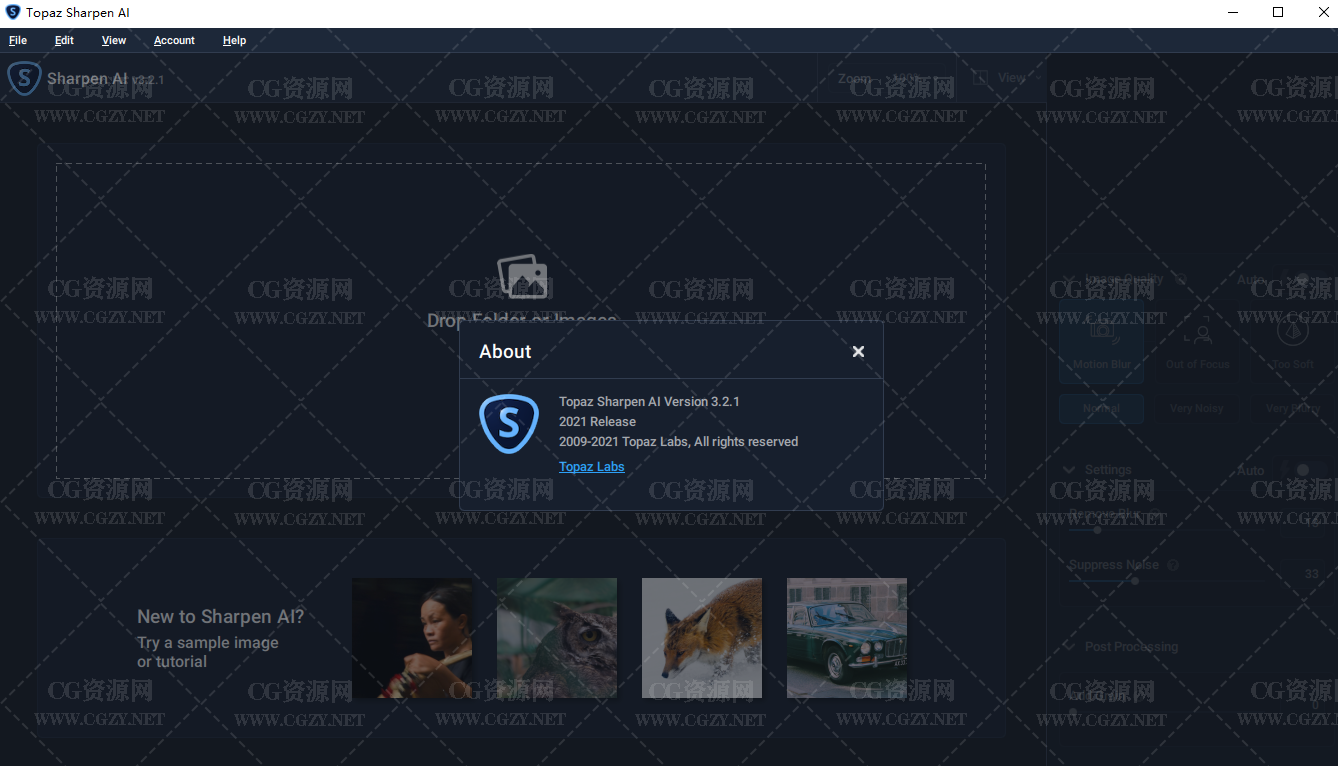
Task: Click the Suppress Noise slider handle
Action: point(1134,581)
